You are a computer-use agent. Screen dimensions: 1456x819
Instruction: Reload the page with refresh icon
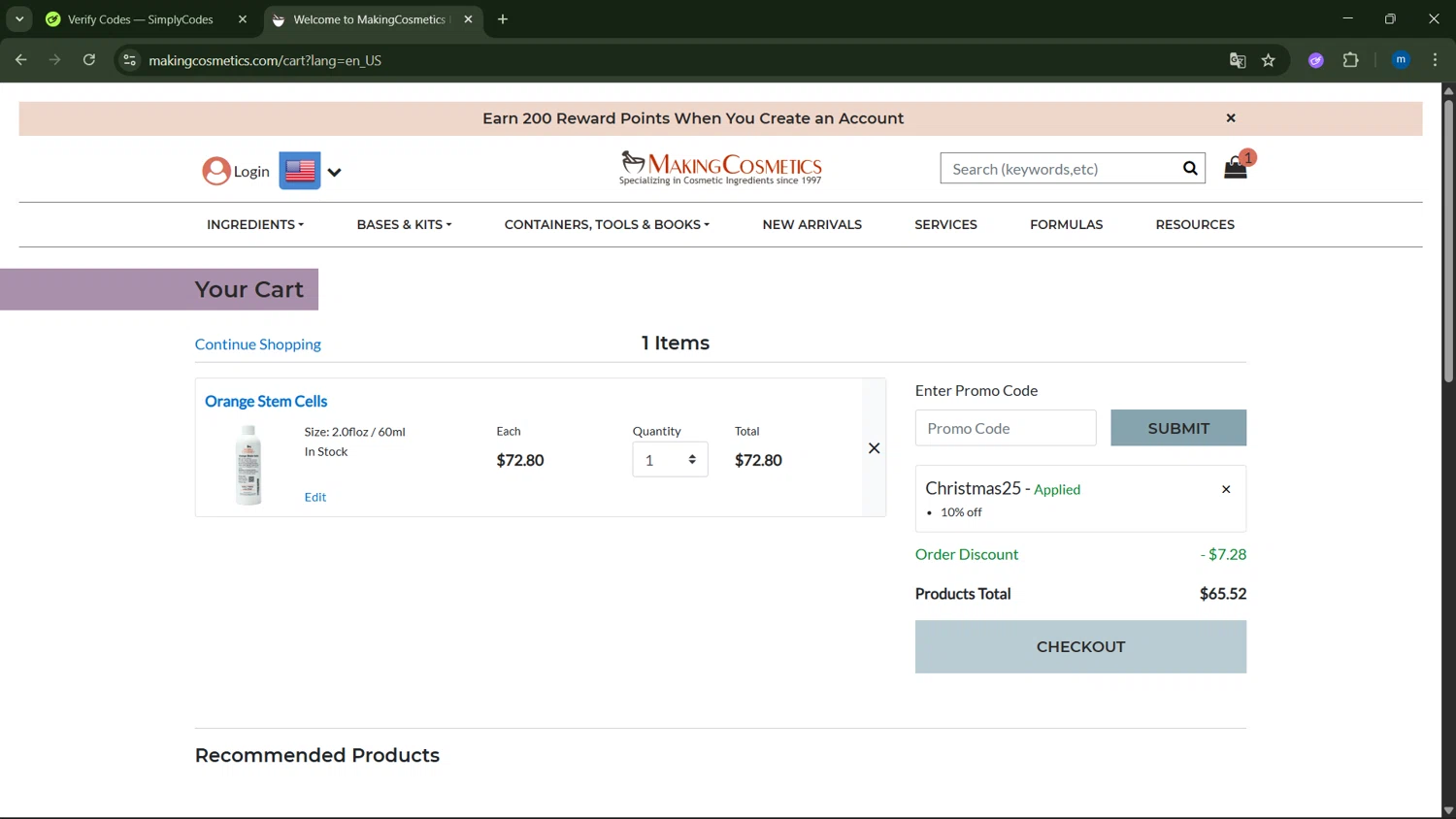pyautogui.click(x=88, y=60)
